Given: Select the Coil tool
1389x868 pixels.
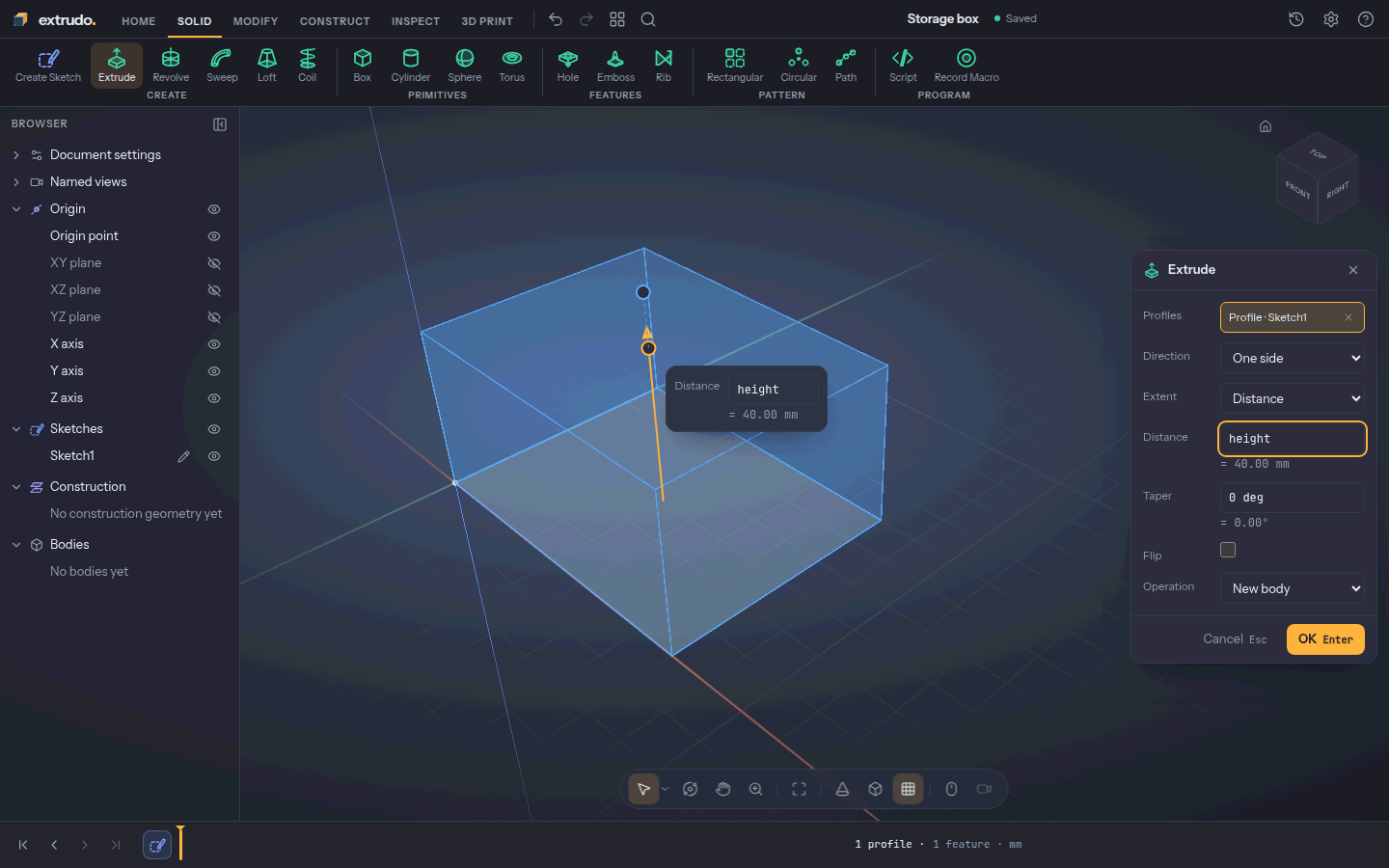Looking at the screenshot, I should coord(307,66).
